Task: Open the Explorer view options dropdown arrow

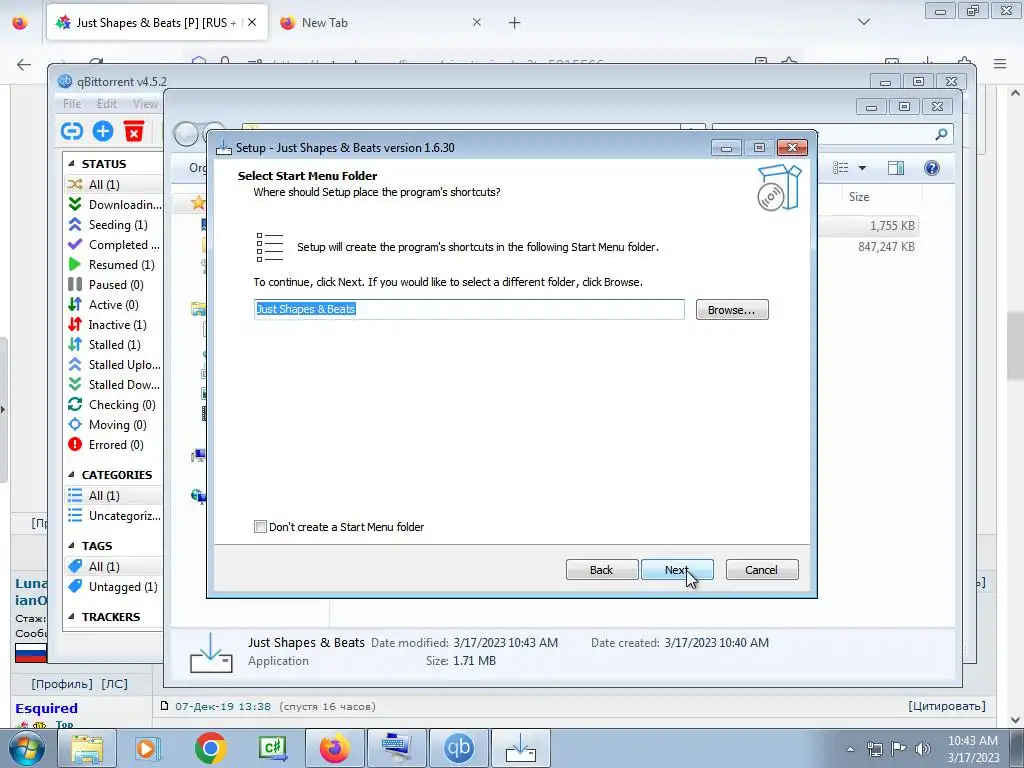Action: click(862, 168)
